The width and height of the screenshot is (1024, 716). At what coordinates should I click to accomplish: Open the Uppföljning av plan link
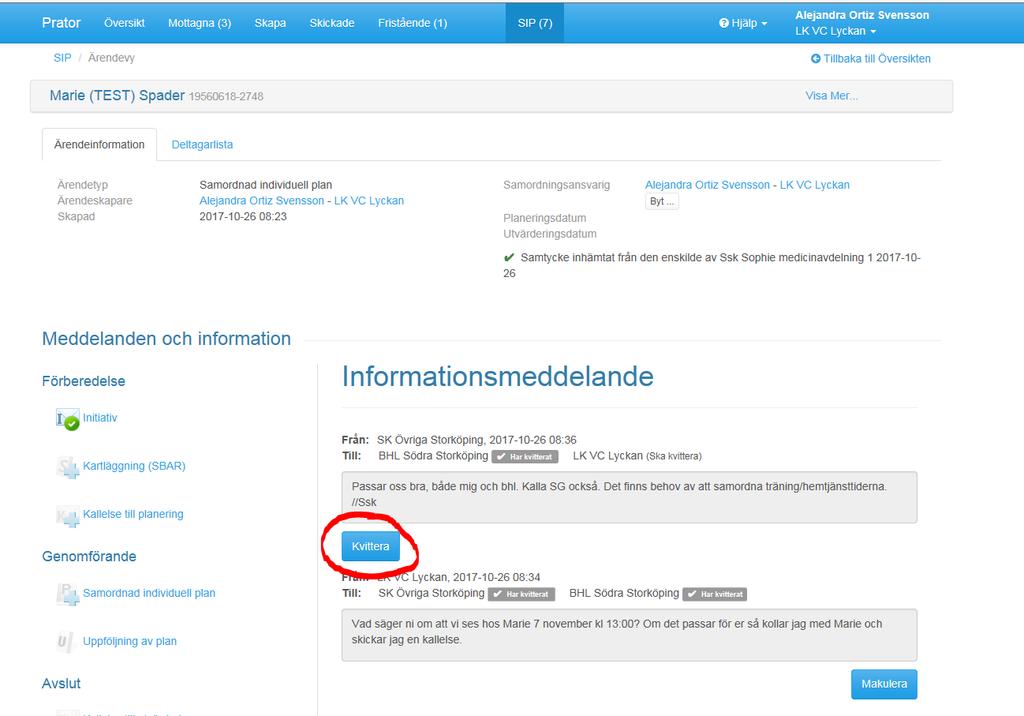129,641
